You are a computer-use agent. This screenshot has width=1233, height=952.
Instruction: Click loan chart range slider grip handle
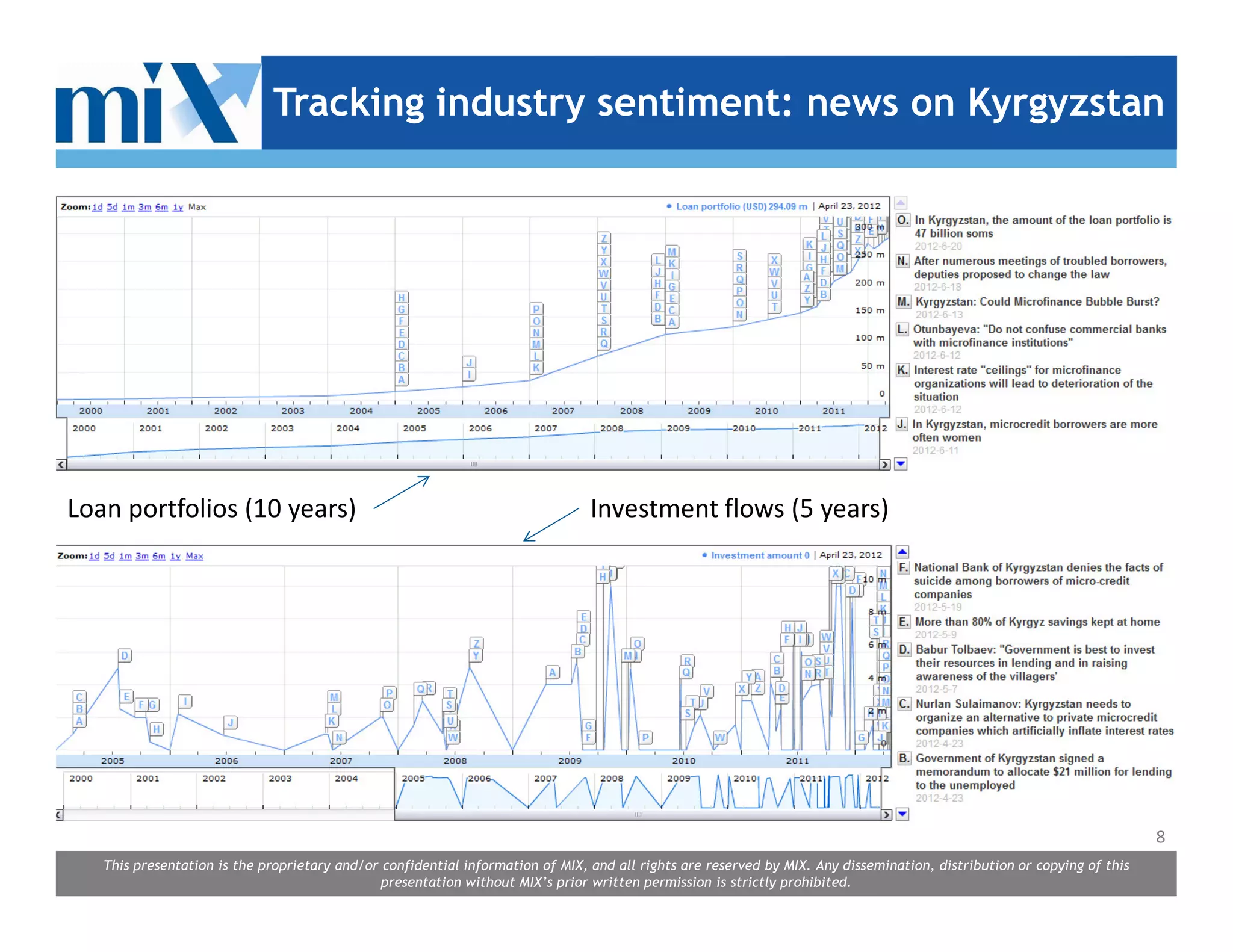click(x=474, y=465)
